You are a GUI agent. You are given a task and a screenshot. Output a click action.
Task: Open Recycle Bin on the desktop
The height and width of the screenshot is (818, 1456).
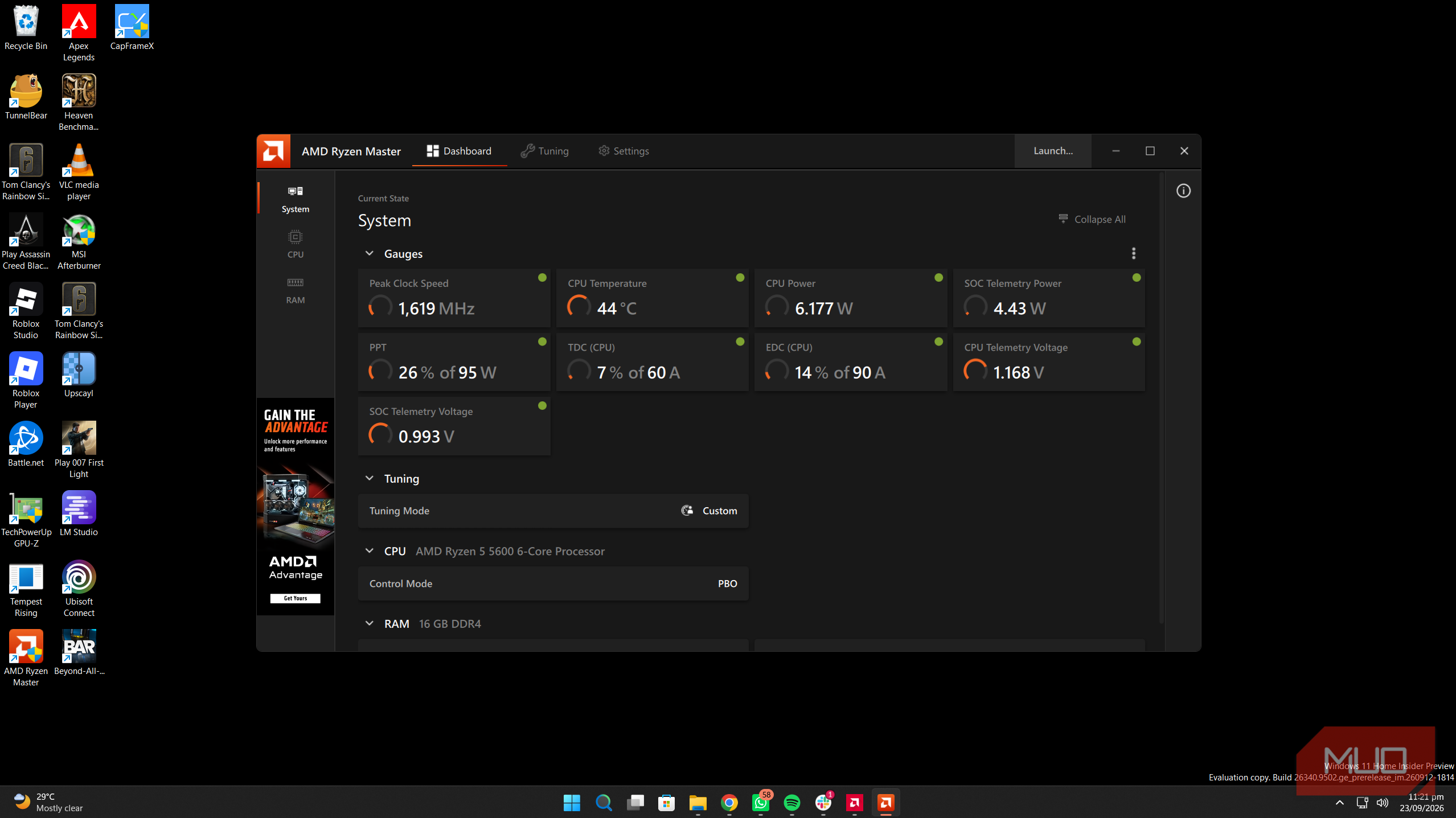[x=26, y=27]
